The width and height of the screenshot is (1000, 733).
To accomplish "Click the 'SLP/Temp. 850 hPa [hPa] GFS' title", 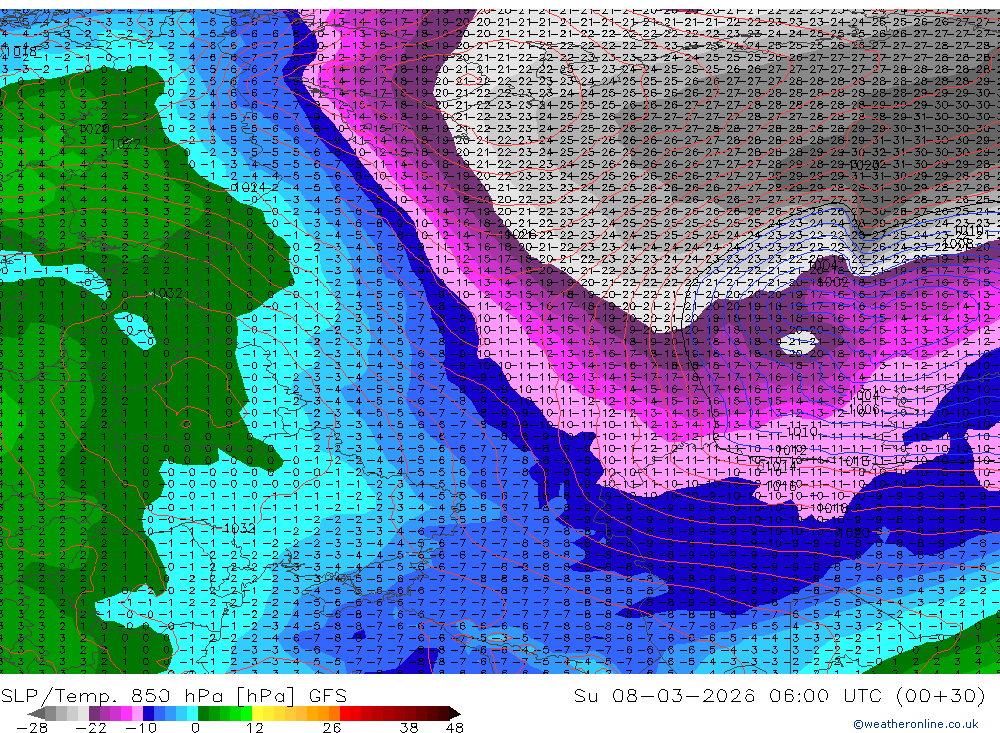I will (174, 695).
